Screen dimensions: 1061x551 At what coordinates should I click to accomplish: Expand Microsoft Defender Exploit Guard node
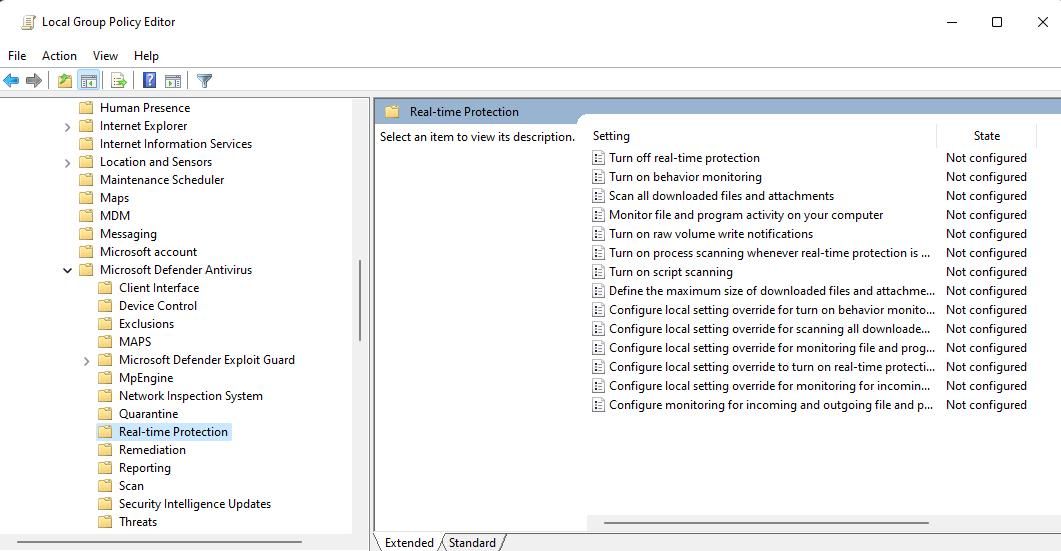(86, 361)
